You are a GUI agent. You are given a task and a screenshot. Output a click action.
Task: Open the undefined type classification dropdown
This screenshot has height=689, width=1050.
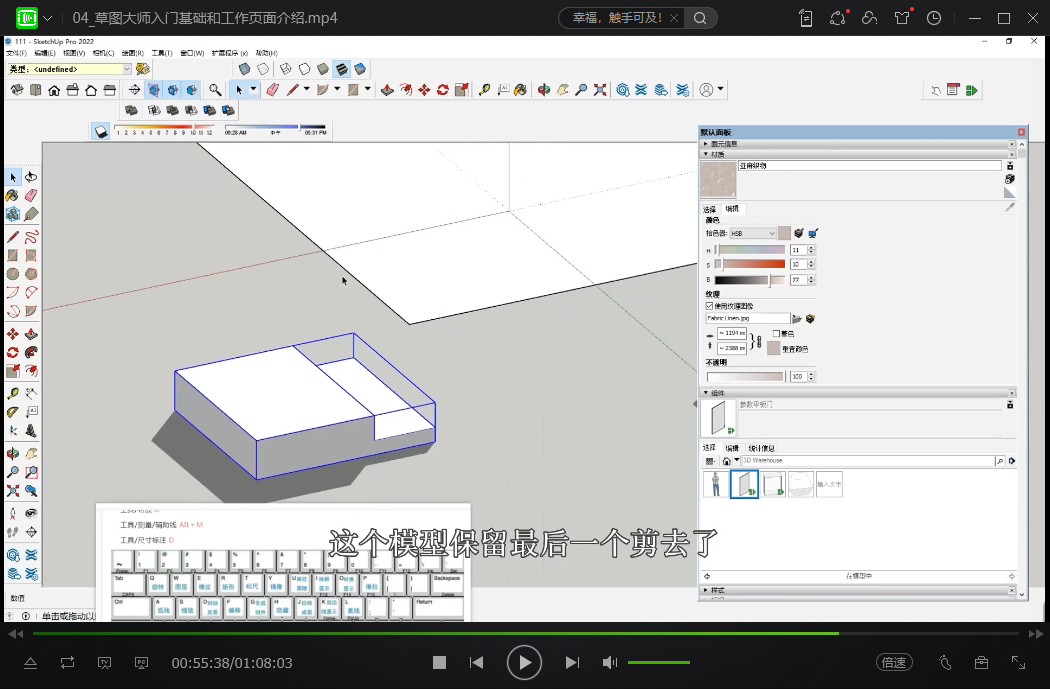126,69
